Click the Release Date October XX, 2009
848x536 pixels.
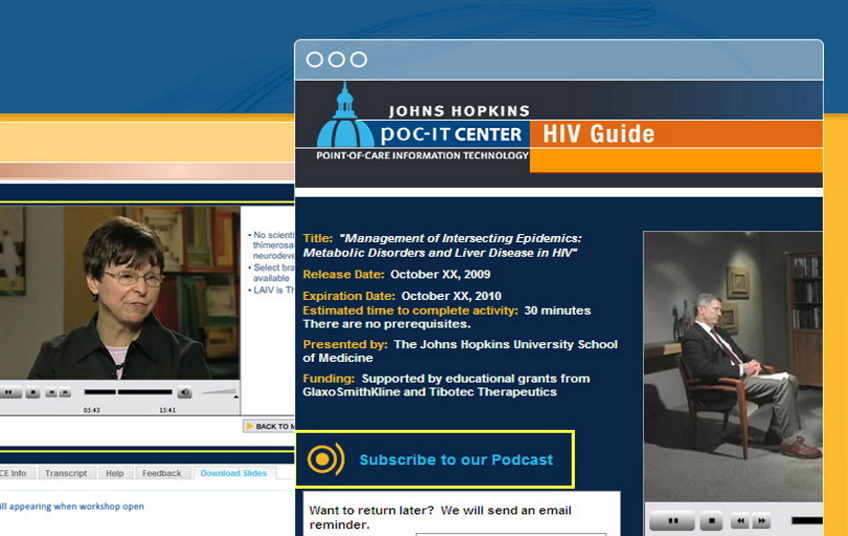(396, 274)
